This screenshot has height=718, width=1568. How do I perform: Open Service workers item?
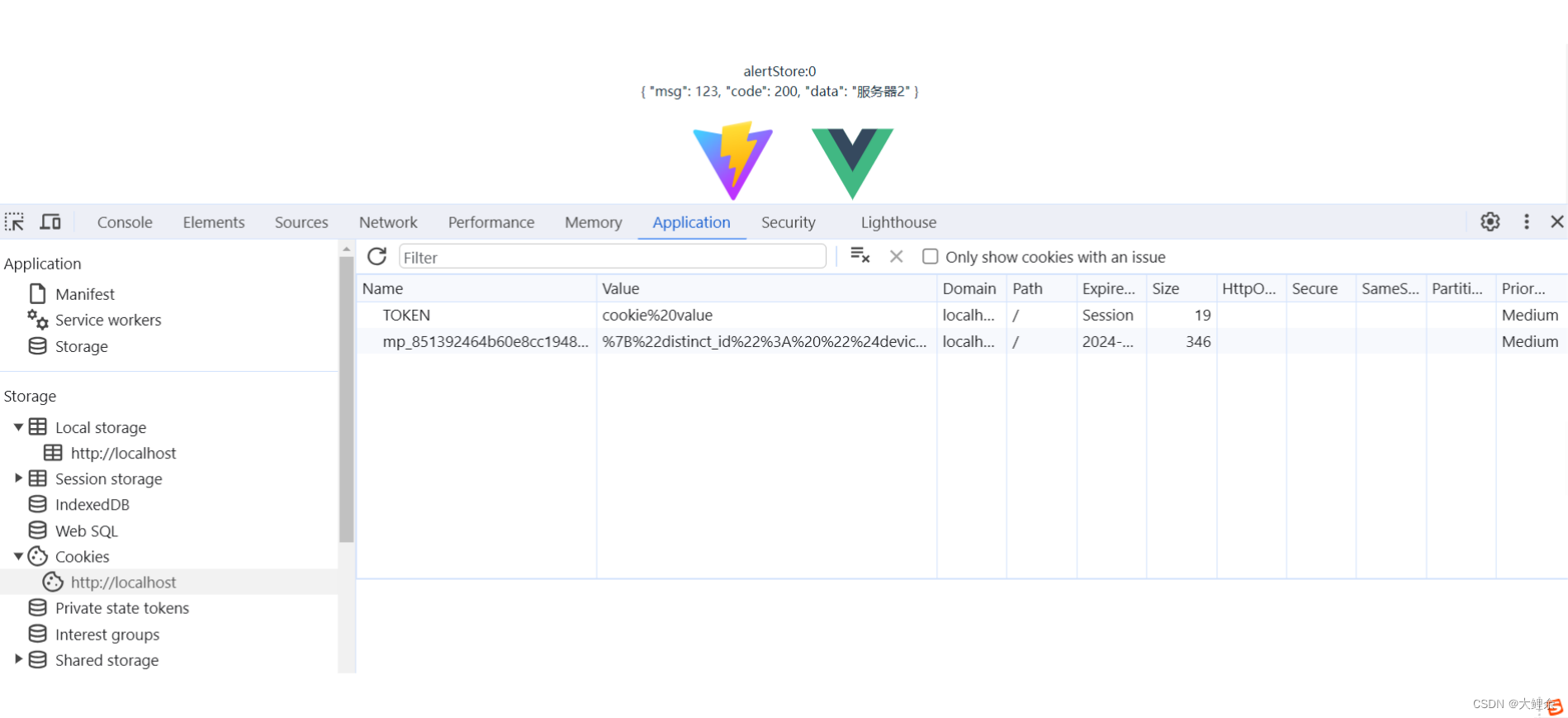pos(108,320)
